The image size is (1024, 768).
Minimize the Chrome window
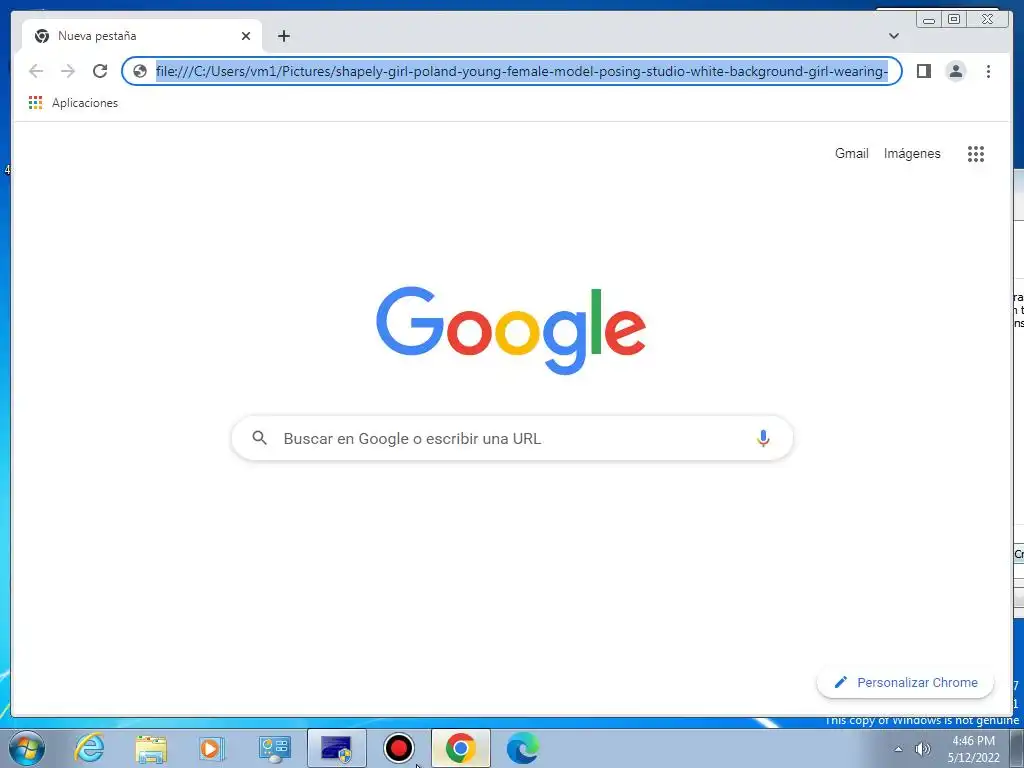pyautogui.click(x=929, y=20)
